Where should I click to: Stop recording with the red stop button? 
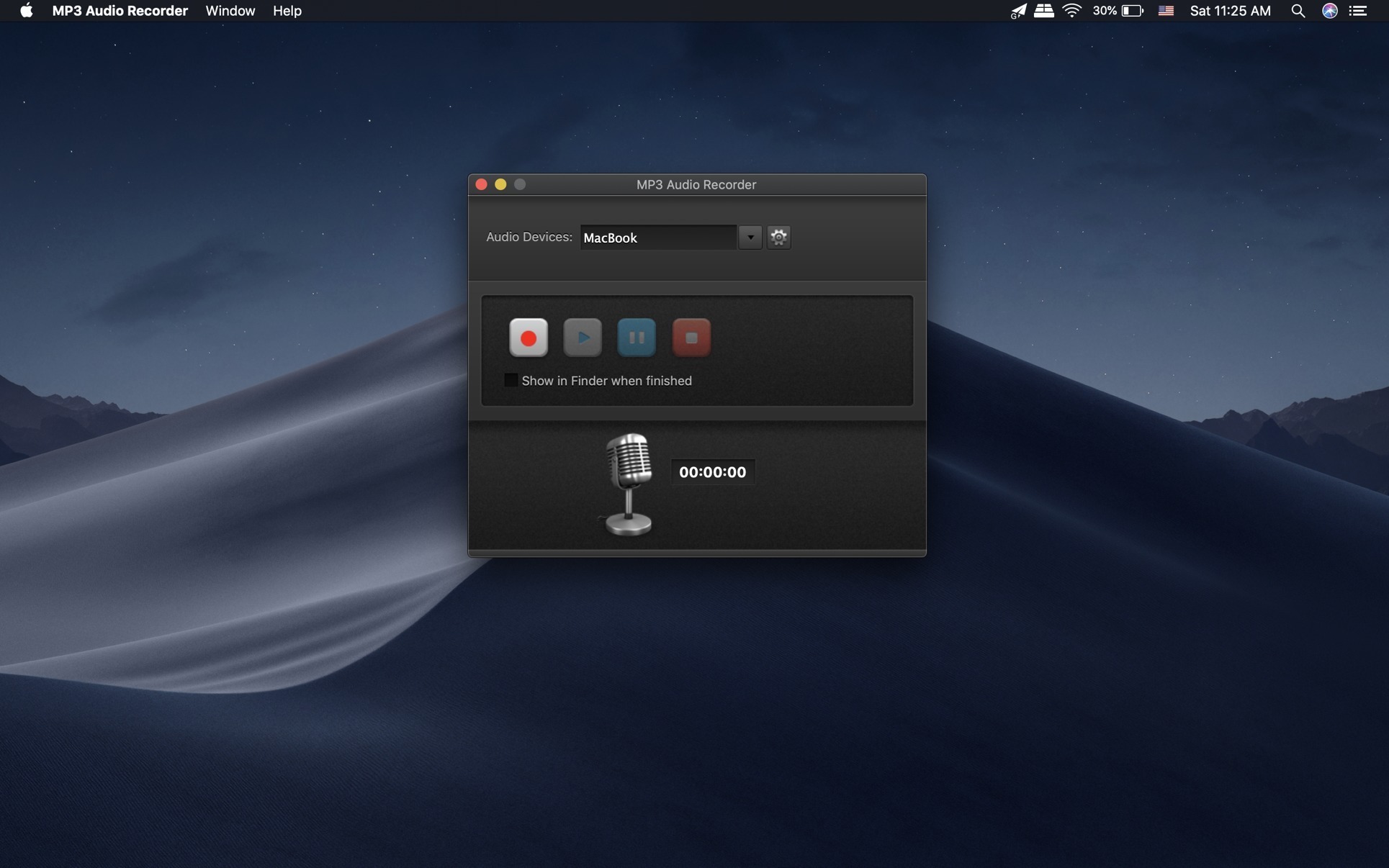coord(691,338)
